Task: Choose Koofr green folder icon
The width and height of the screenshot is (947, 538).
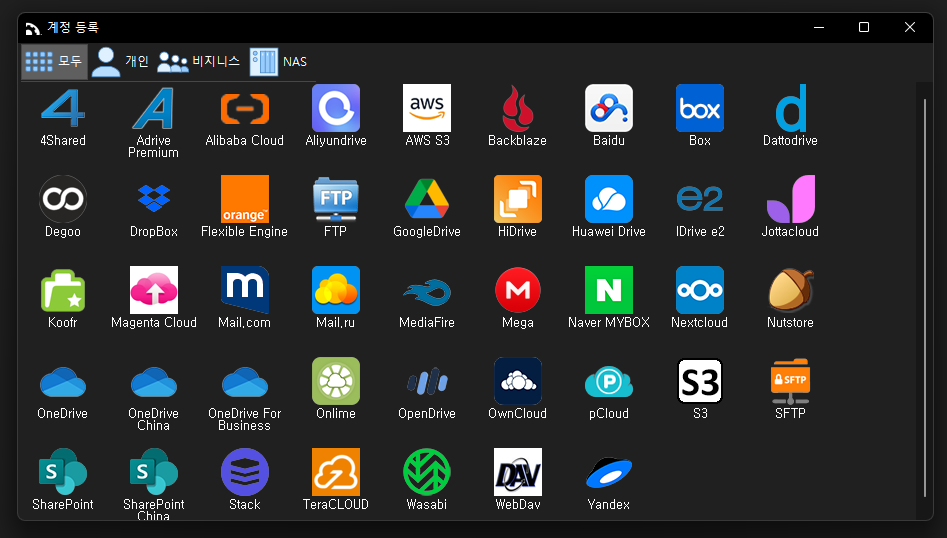Action: point(63,290)
